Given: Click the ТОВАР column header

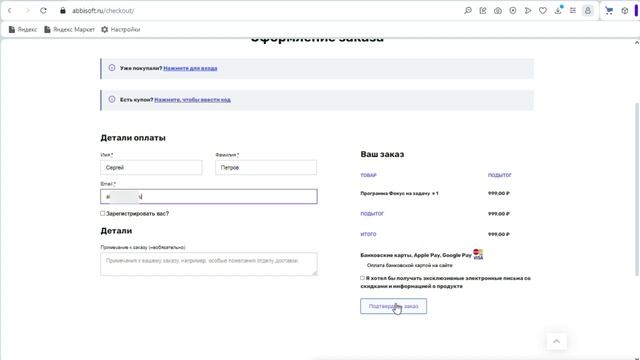Looking at the screenshot, I should pyautogui.click(x=368, y=175).
